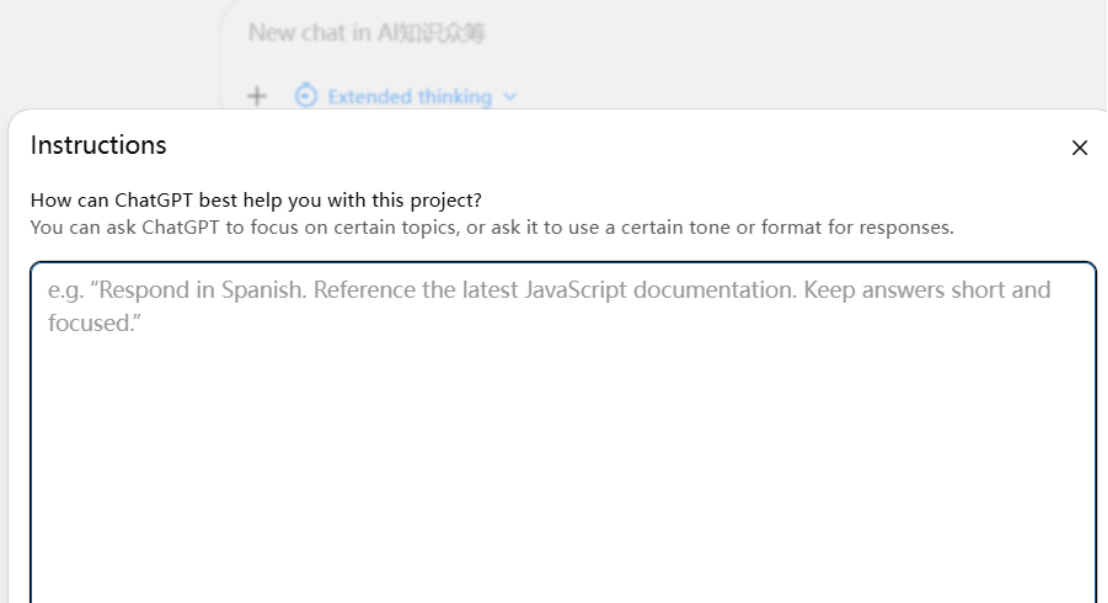This screenshot has height=603, width=1108.
Task: Close the Instructions dialog with the X
Action: [1079, 148]
